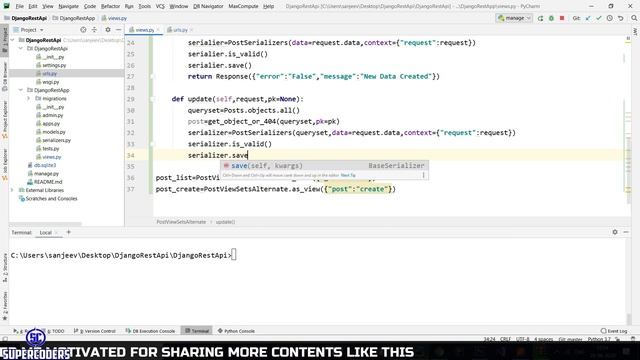Viewport: 640px width, 360px height.
Task: Click the terminal command prompt input
Action: click(234, 255)
